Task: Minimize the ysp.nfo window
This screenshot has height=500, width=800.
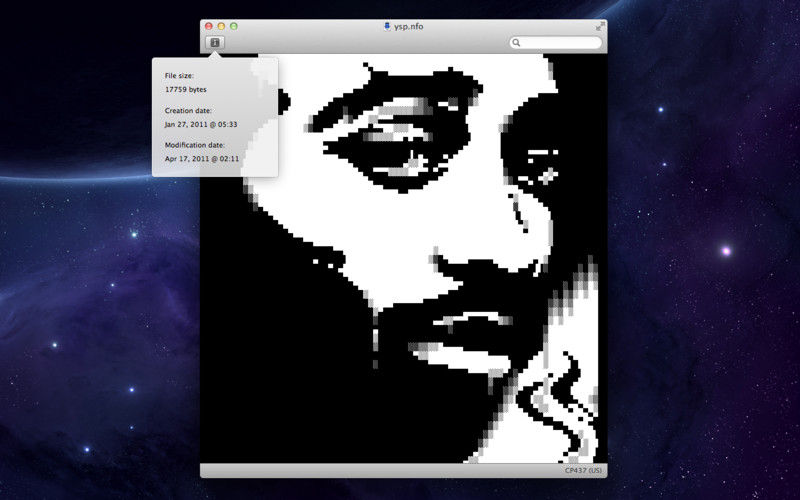Action: click(x=221, y=26)
